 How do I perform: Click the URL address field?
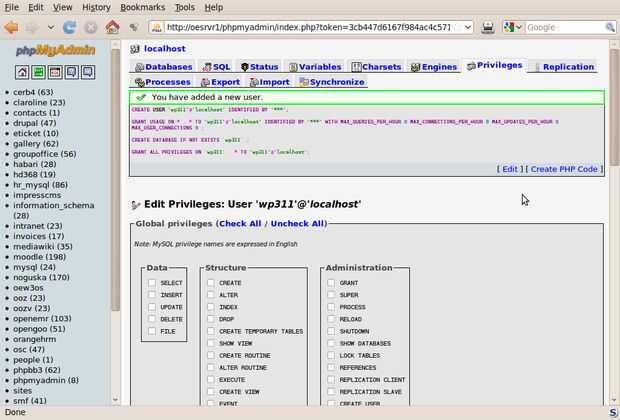click(x=308, y=27)
